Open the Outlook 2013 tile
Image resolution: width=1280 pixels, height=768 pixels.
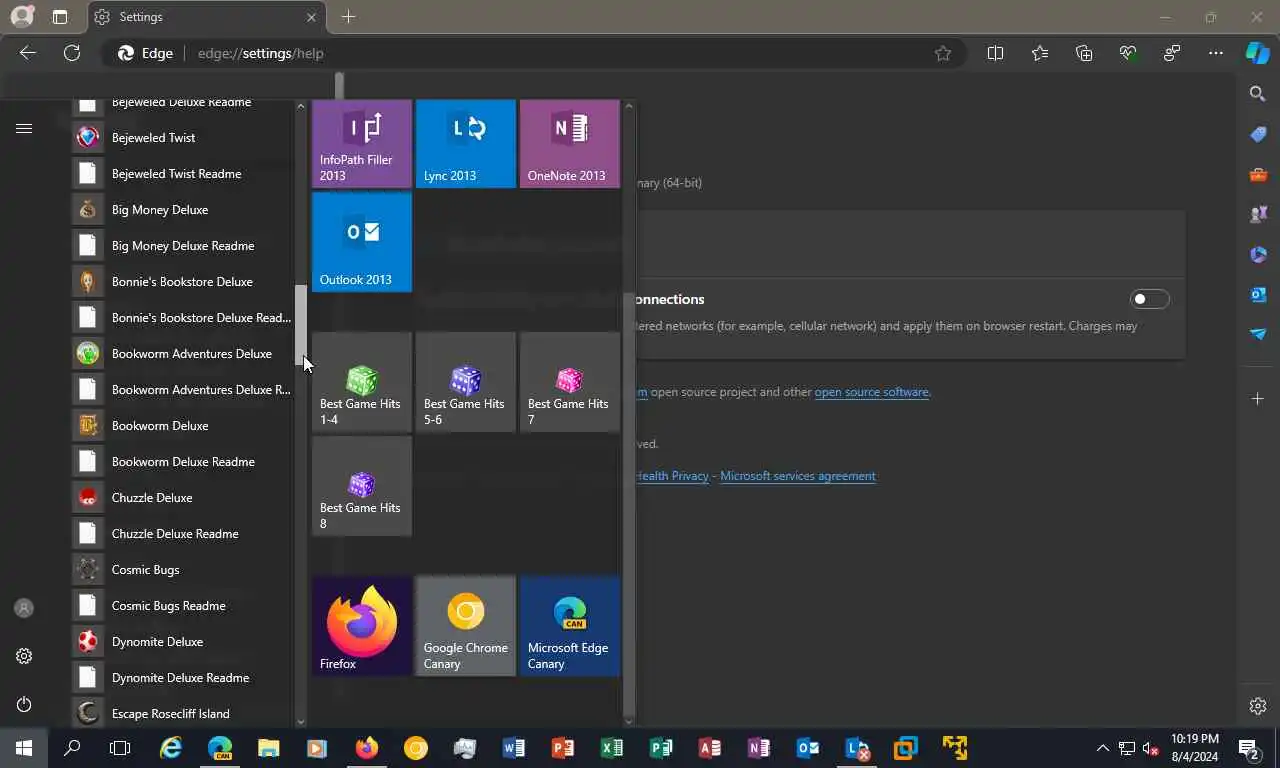point(362,242)
